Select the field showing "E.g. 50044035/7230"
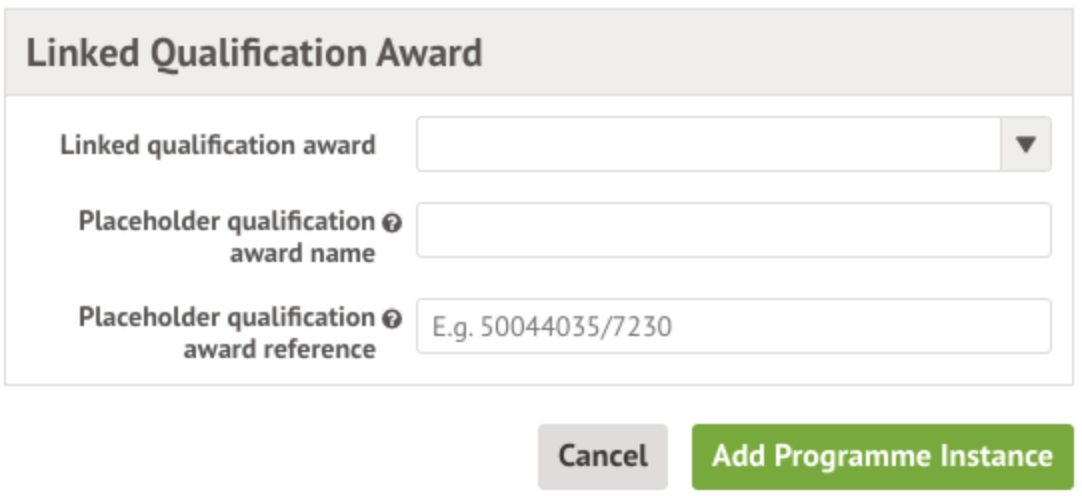 (733, 326)
